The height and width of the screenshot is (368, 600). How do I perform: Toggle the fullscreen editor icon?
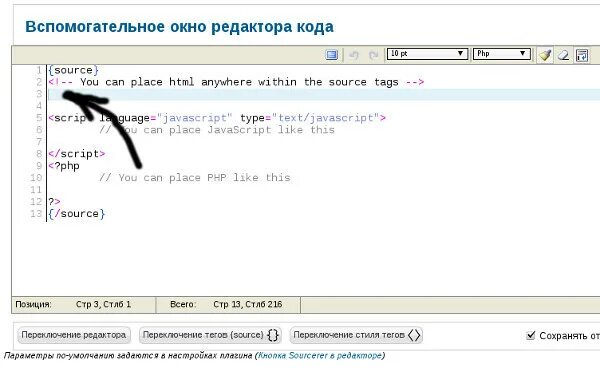[331, 55]
